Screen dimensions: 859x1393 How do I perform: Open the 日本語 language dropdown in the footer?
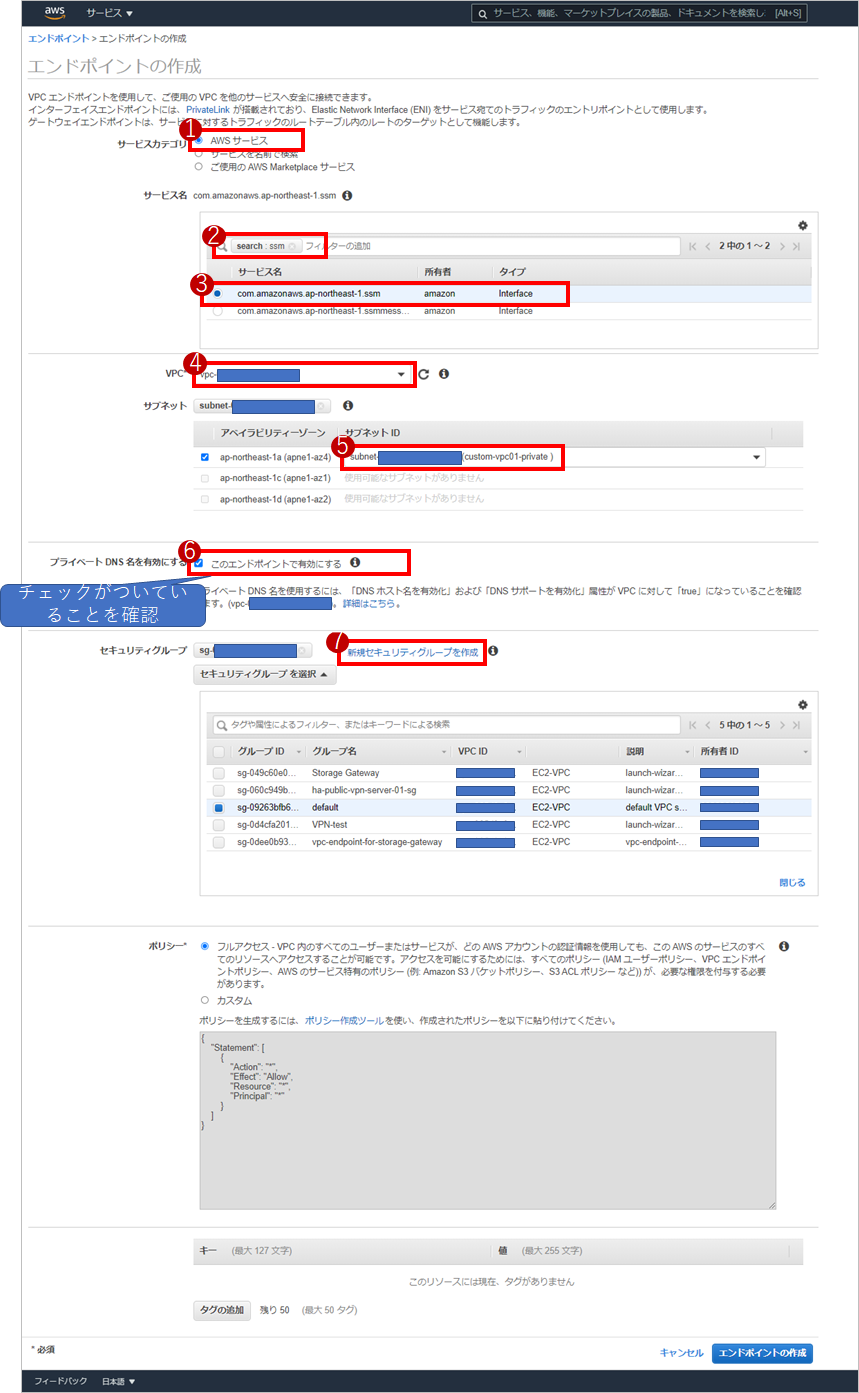coord(118,1381)
